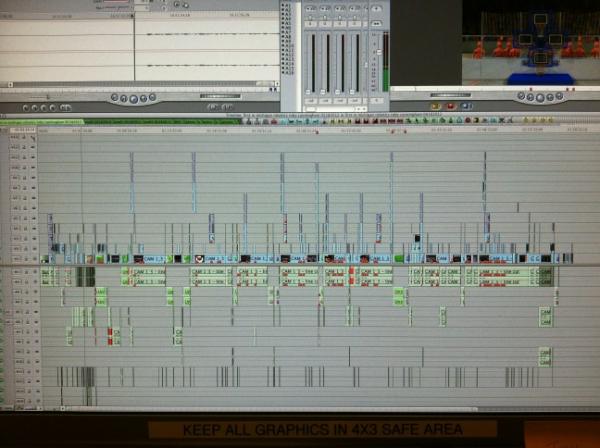600x448 pixels.
Task: Click the leftmost channel fader in Audio Mixer
Action: pos(308,92)
